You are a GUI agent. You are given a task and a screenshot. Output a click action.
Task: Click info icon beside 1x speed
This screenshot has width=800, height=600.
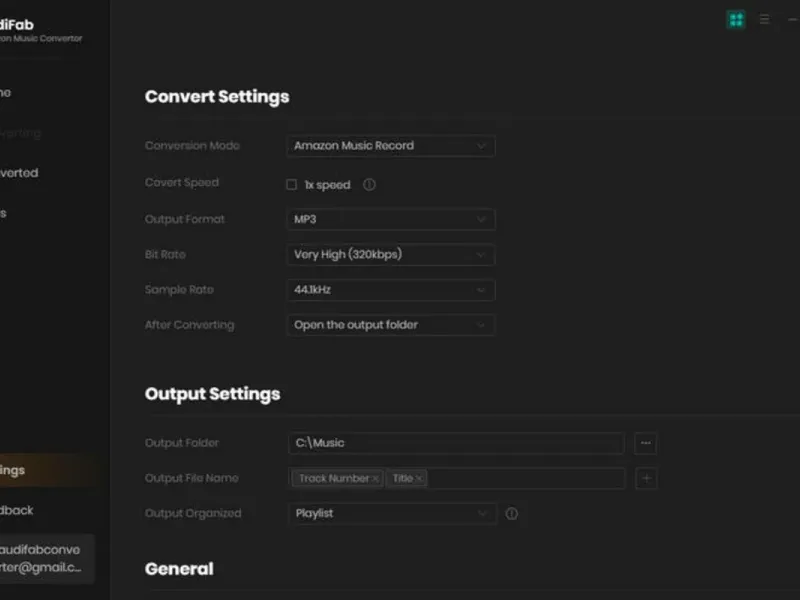(x=369, y=185)
